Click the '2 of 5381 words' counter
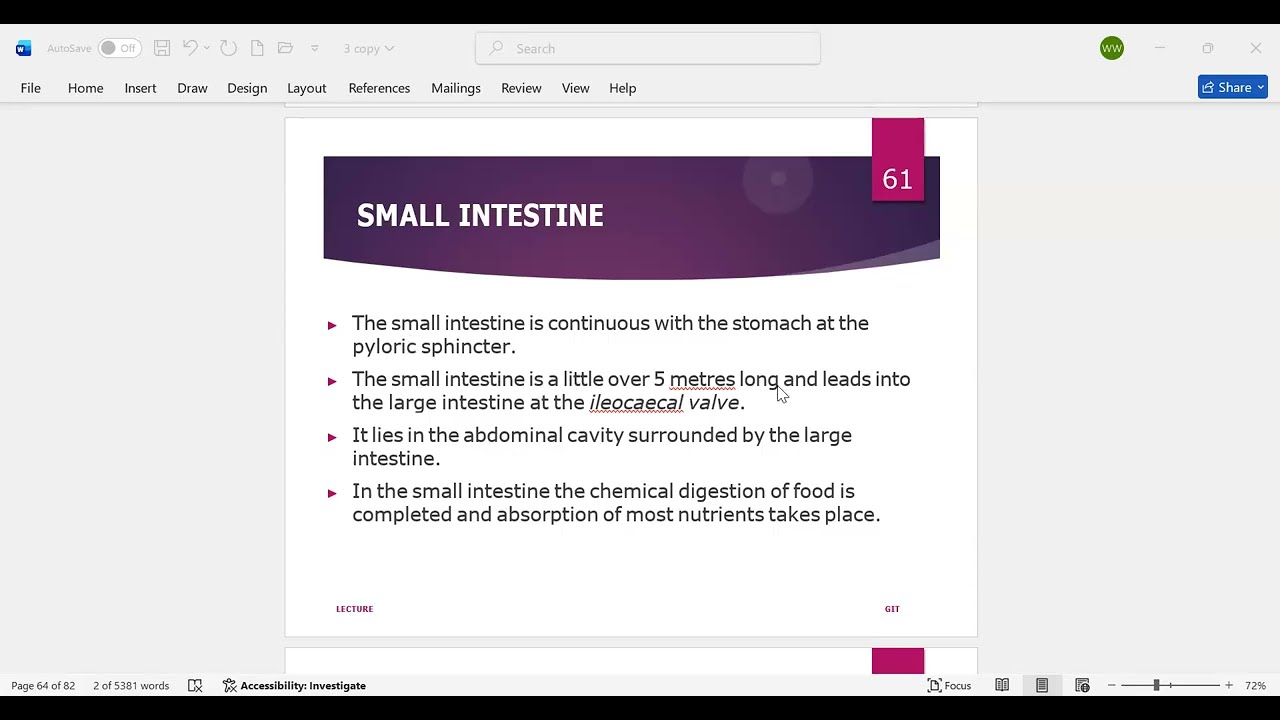The image size is (1280, 720). coord(131,686)
